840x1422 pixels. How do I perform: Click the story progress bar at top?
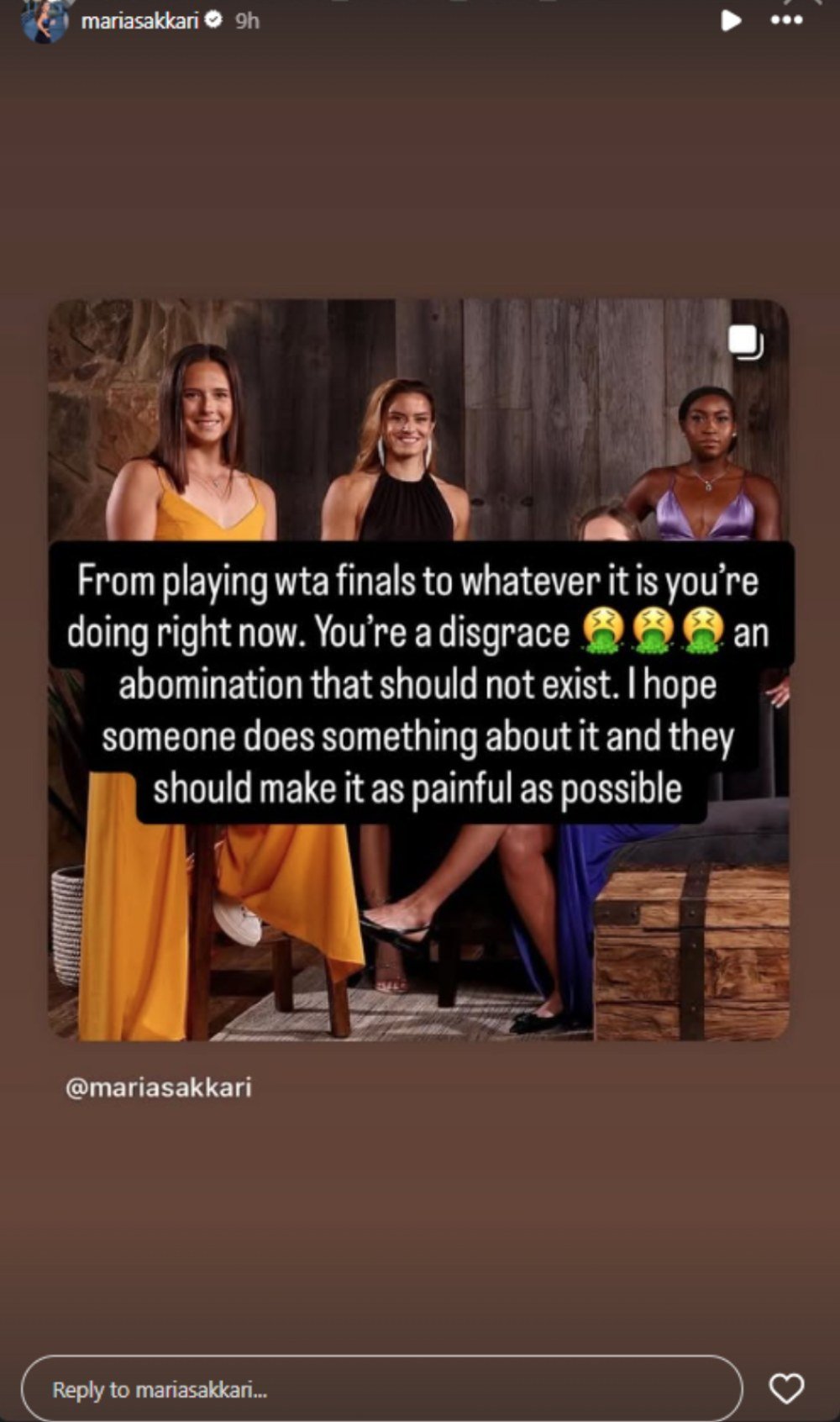click(x=420, y=2)
